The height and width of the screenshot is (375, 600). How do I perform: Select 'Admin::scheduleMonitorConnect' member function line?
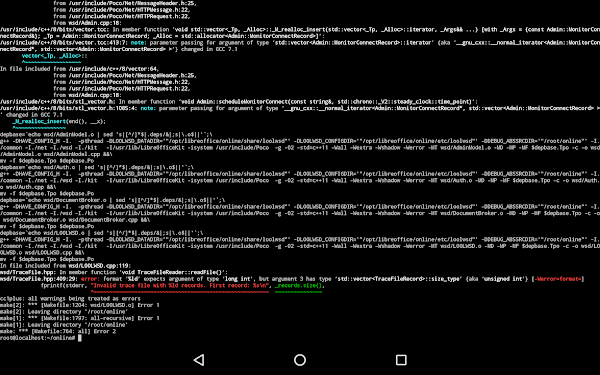tap(239, 102)
